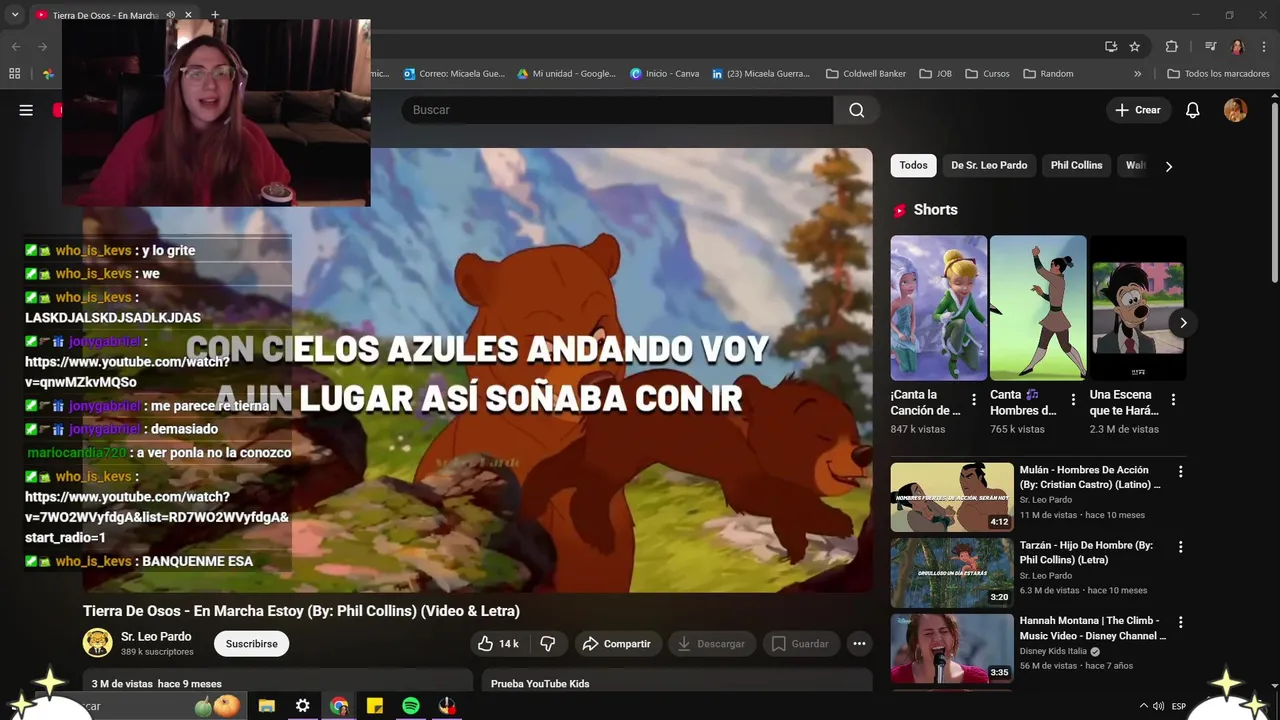Open options menu for Tarzán video
Screen dimensions: 1280x720
[x=1180, y=547]
